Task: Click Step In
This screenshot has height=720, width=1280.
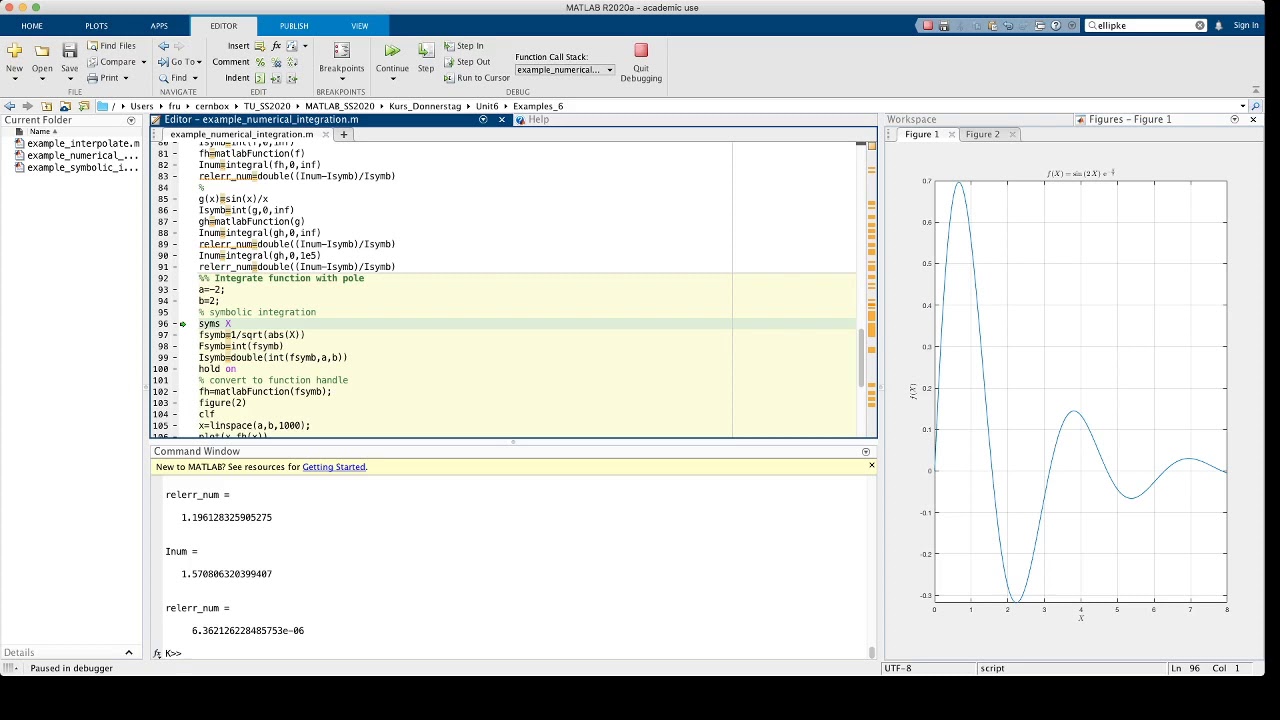Action: (x=463, y=46)
